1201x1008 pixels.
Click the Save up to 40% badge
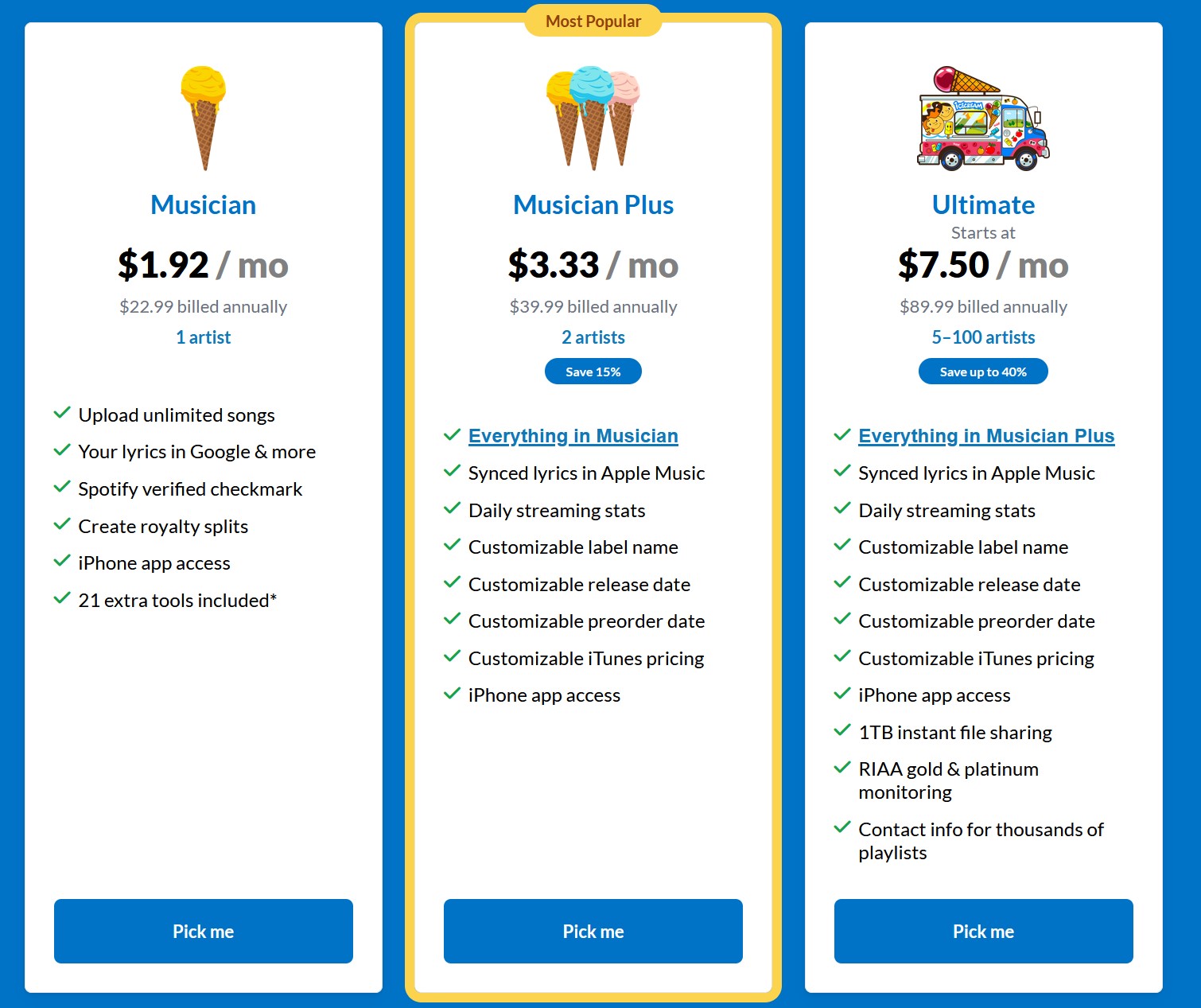click(983, 372)
